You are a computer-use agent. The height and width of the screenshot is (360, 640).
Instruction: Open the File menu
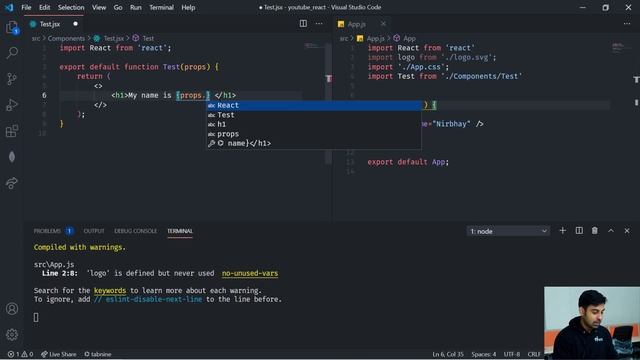point(26,7)
